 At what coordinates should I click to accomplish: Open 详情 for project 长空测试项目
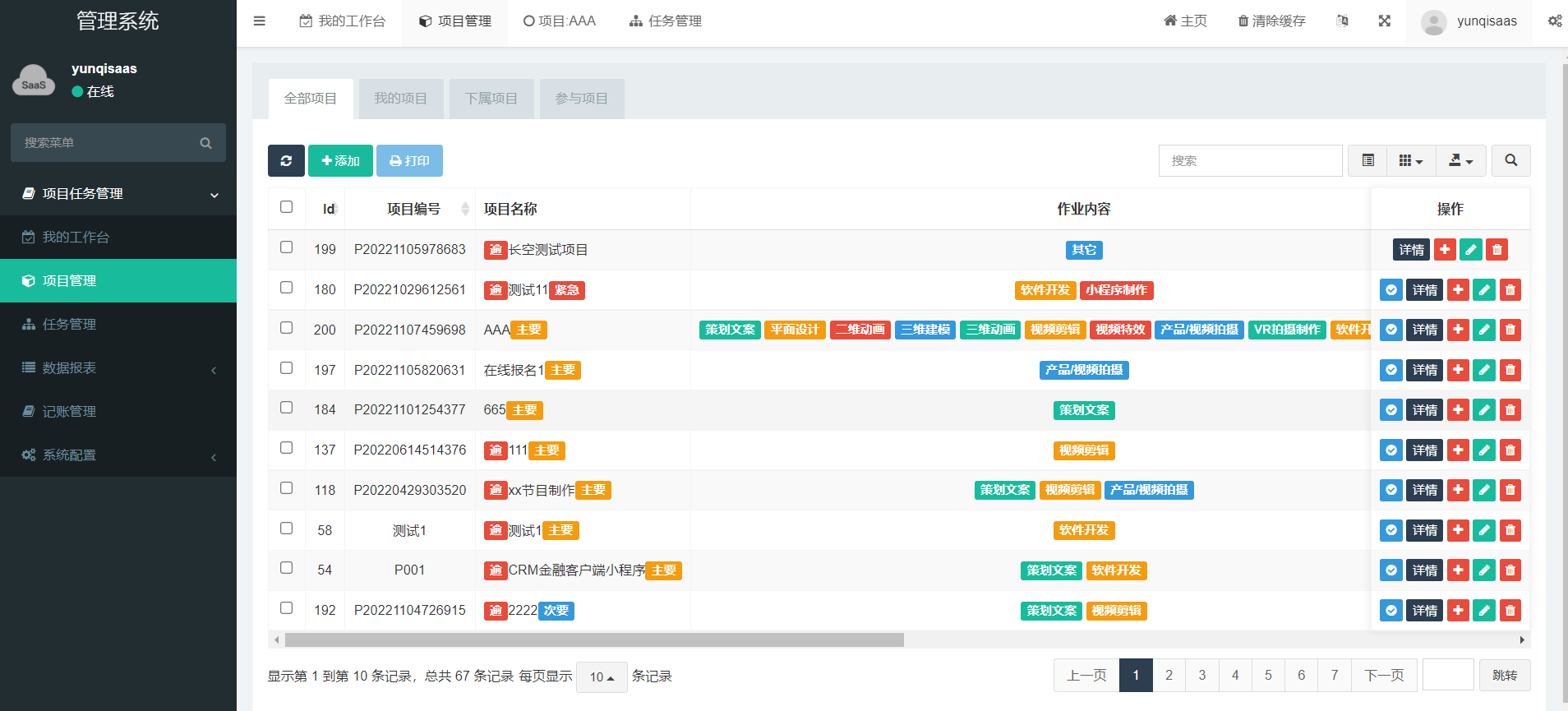click(1412, 250)
